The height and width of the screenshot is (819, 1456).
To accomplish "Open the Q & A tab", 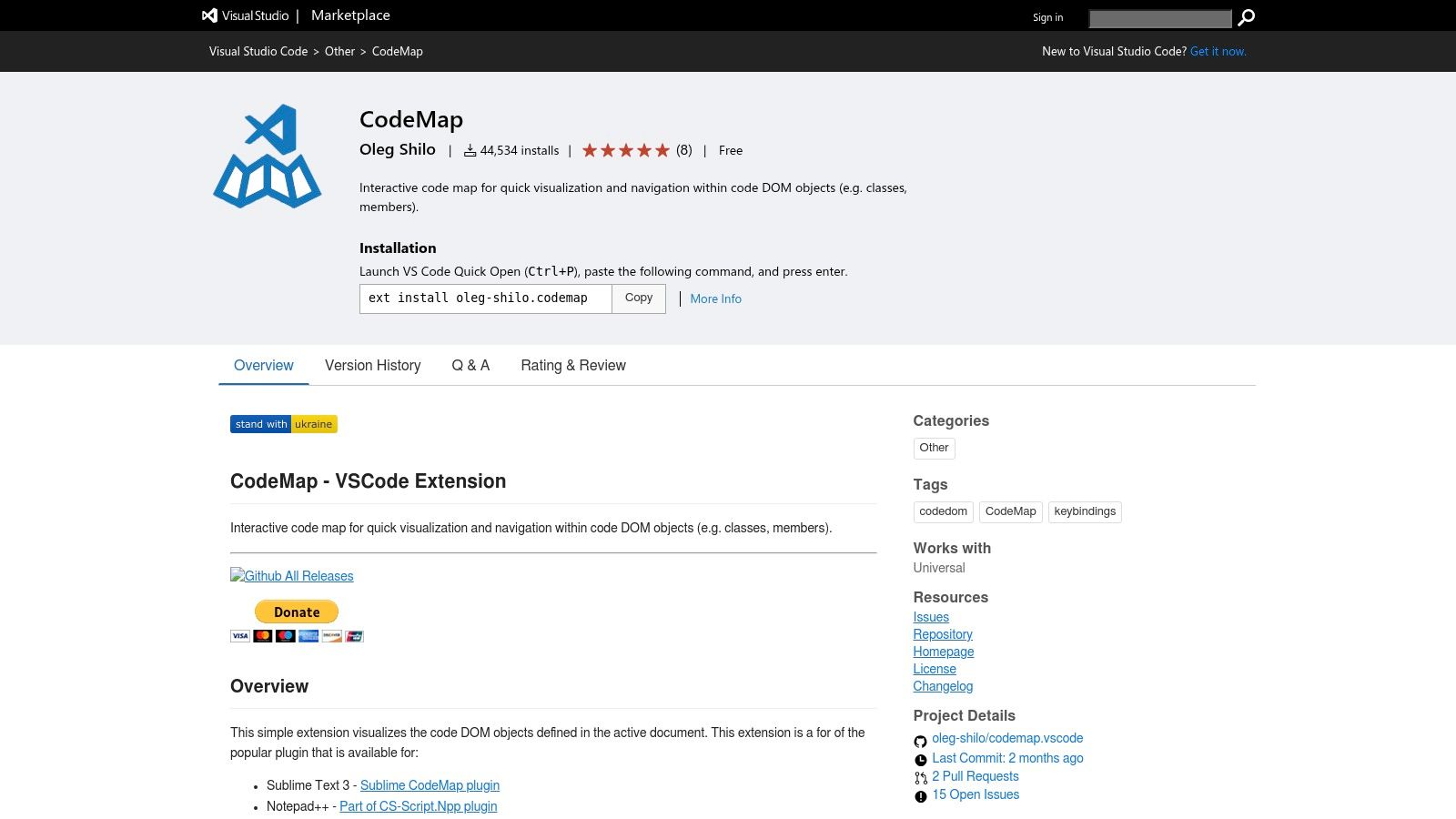I will 470,365.
